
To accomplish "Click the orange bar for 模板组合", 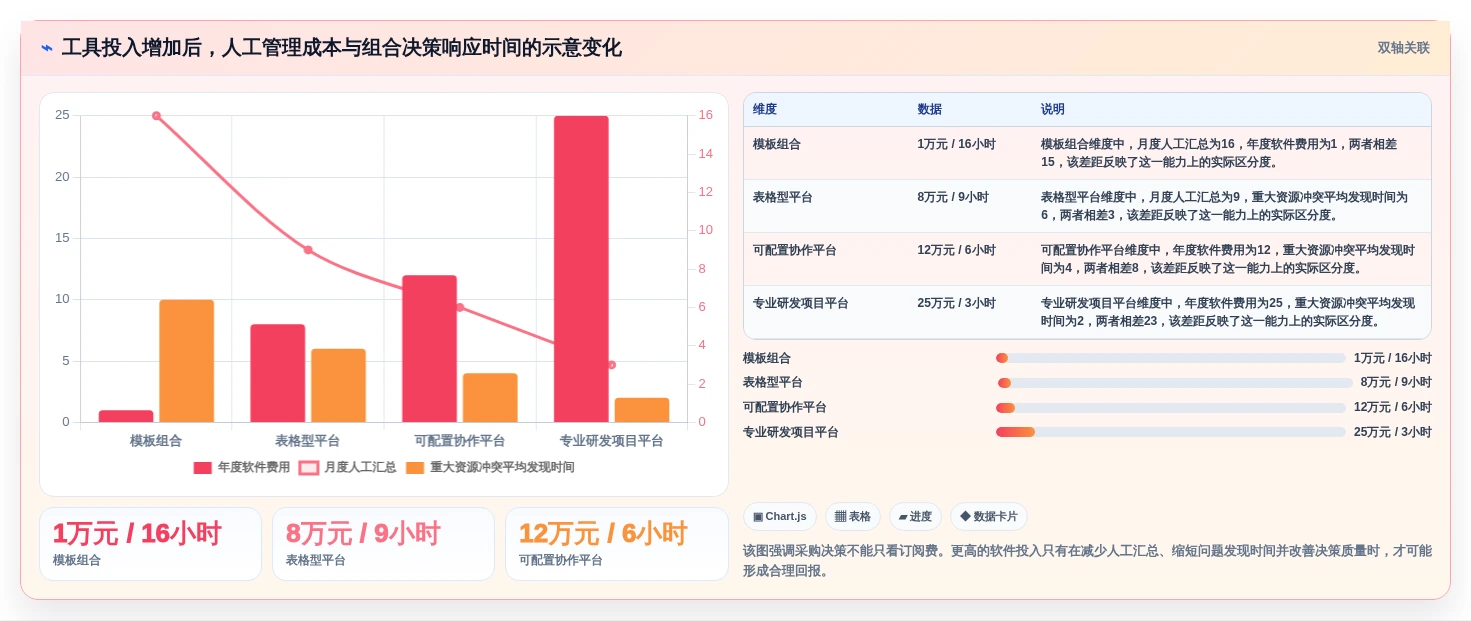I will (187, 361).
